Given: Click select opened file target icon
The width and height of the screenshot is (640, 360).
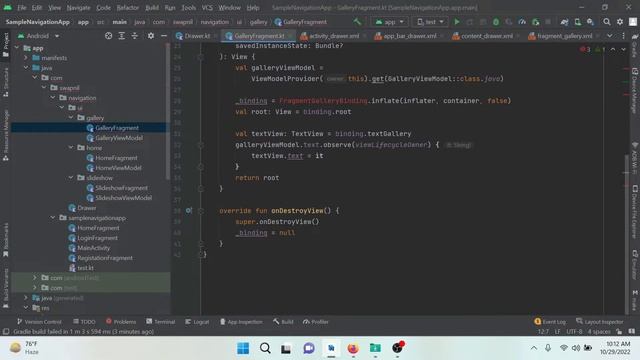Looking at the screenshot, I should [x=108, y=36].
